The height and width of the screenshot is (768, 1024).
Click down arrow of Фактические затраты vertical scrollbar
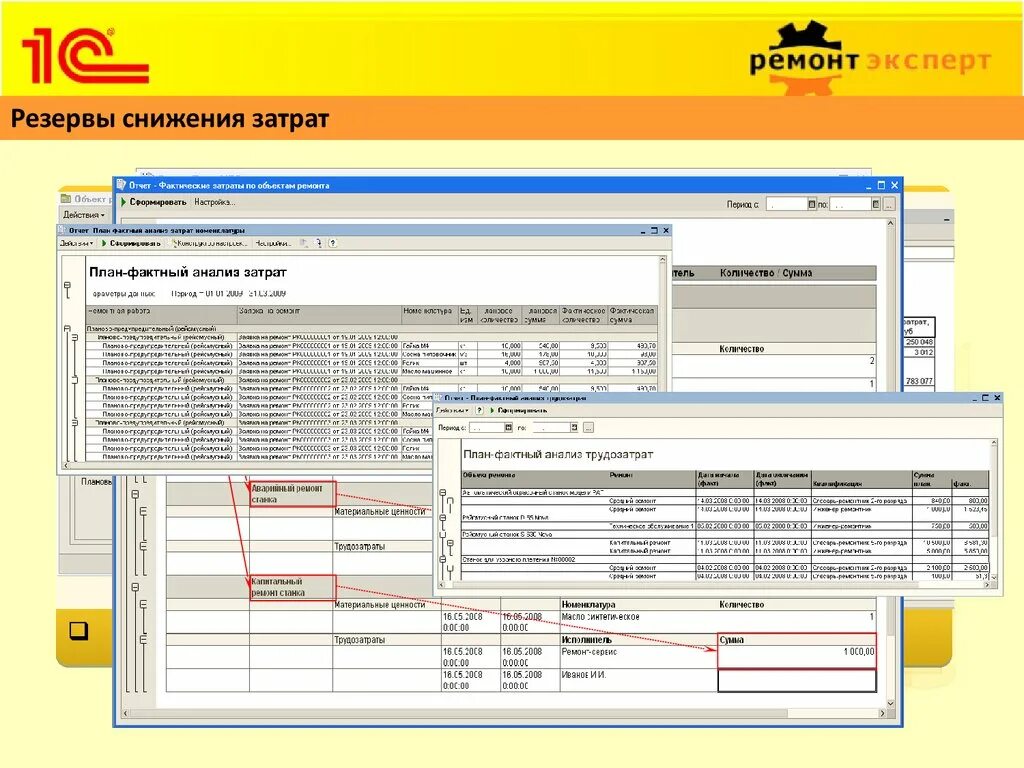[x=890, y=703]
